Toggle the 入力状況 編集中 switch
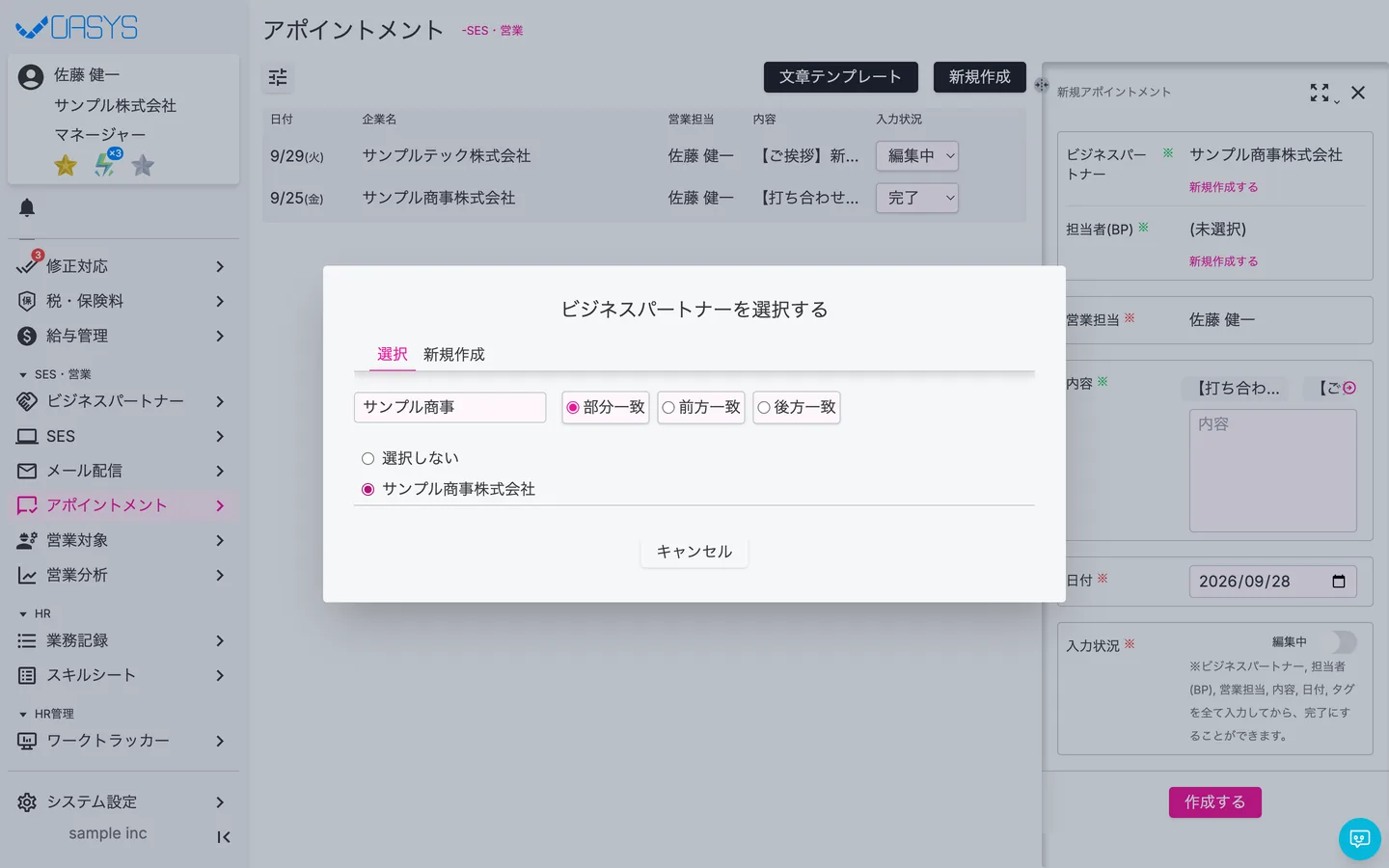 (x=1343, y=641)
